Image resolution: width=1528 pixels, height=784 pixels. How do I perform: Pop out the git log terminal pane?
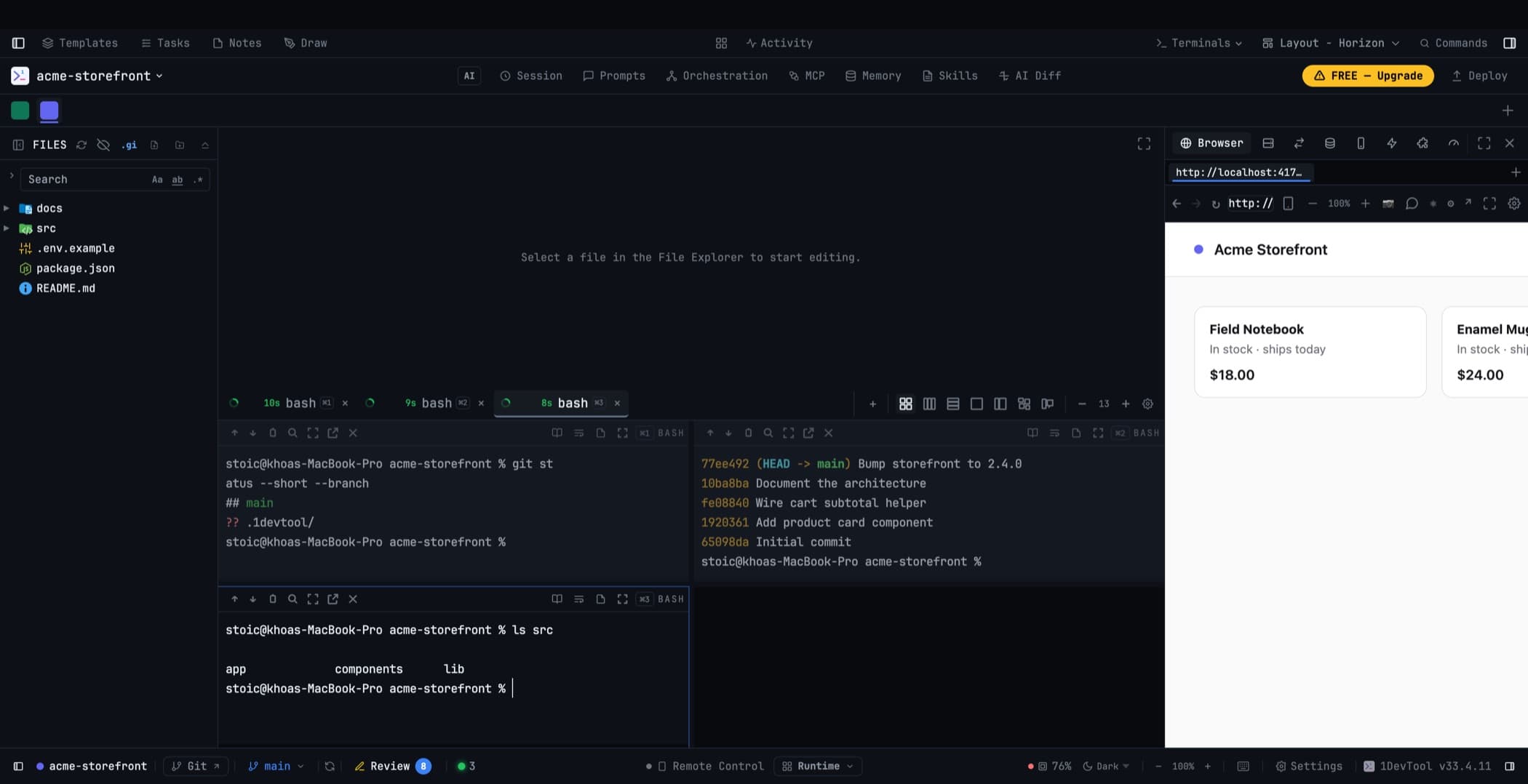[808, 433]
